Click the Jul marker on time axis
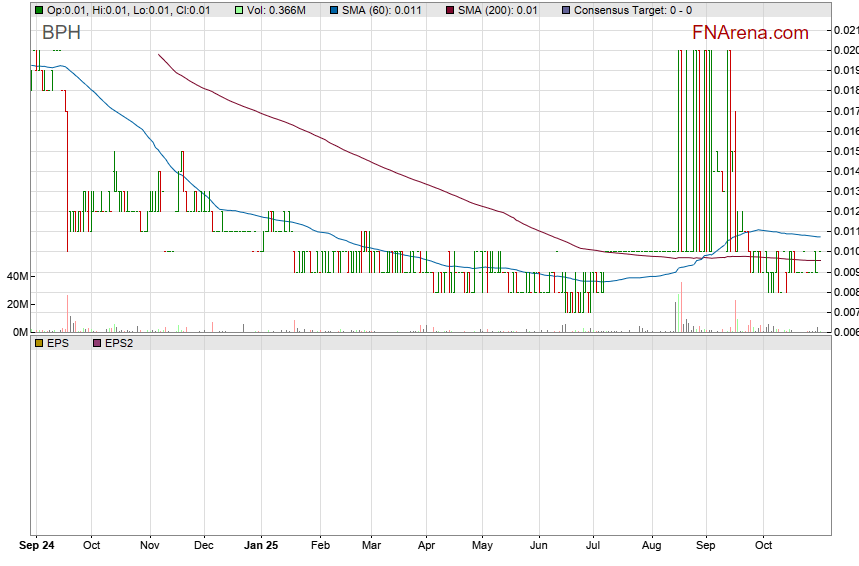 [x=593, y=546]
